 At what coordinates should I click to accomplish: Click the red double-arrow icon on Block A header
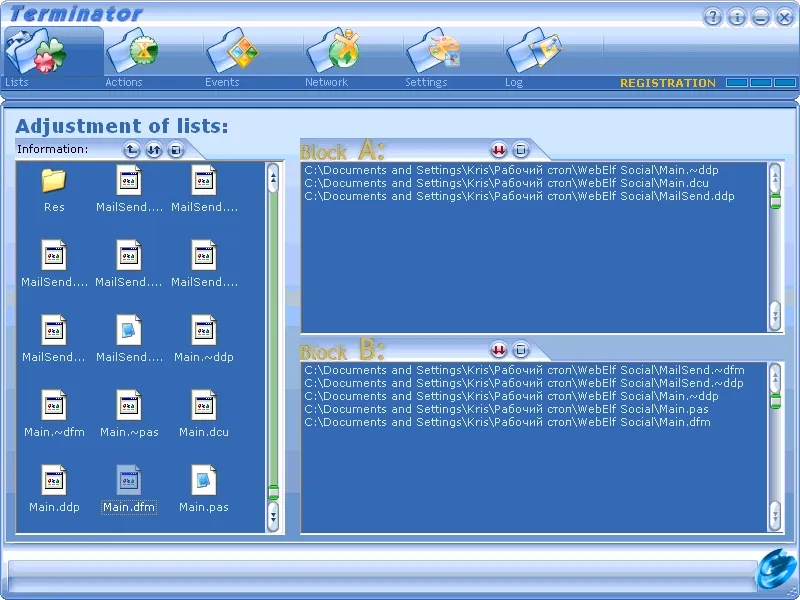click(497, 150)
